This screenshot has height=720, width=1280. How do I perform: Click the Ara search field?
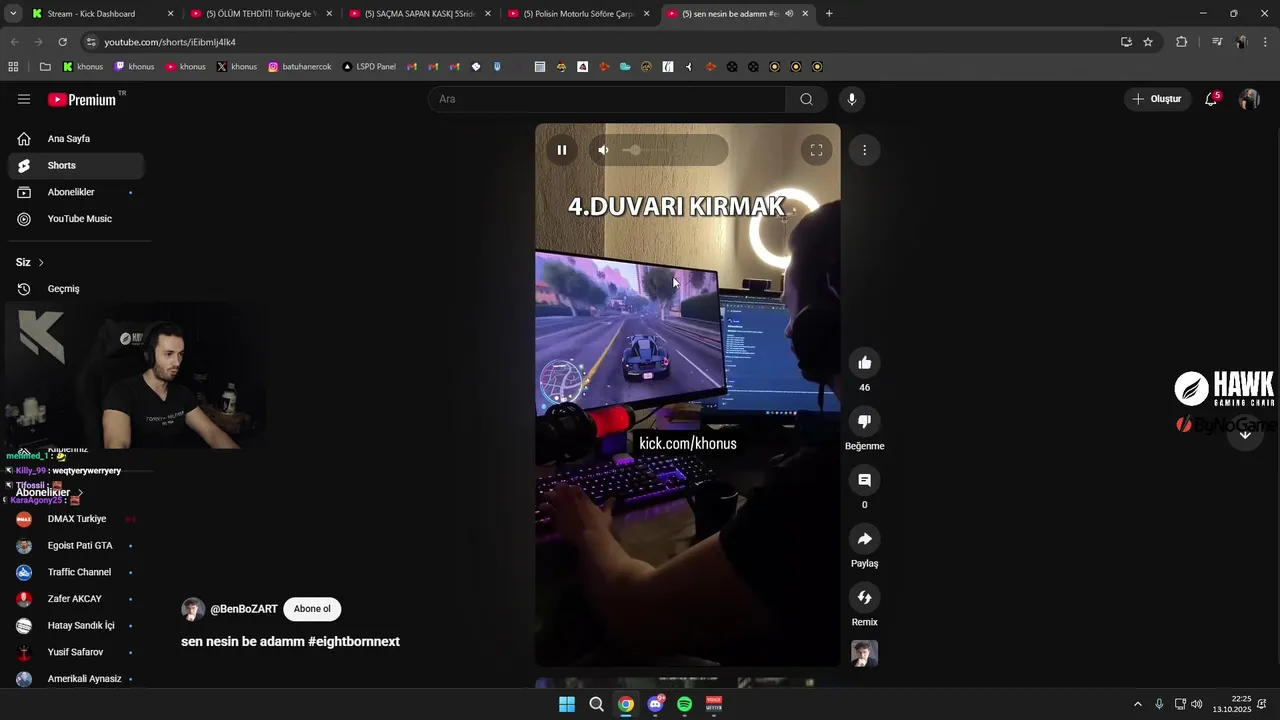[x=607, y=99]
